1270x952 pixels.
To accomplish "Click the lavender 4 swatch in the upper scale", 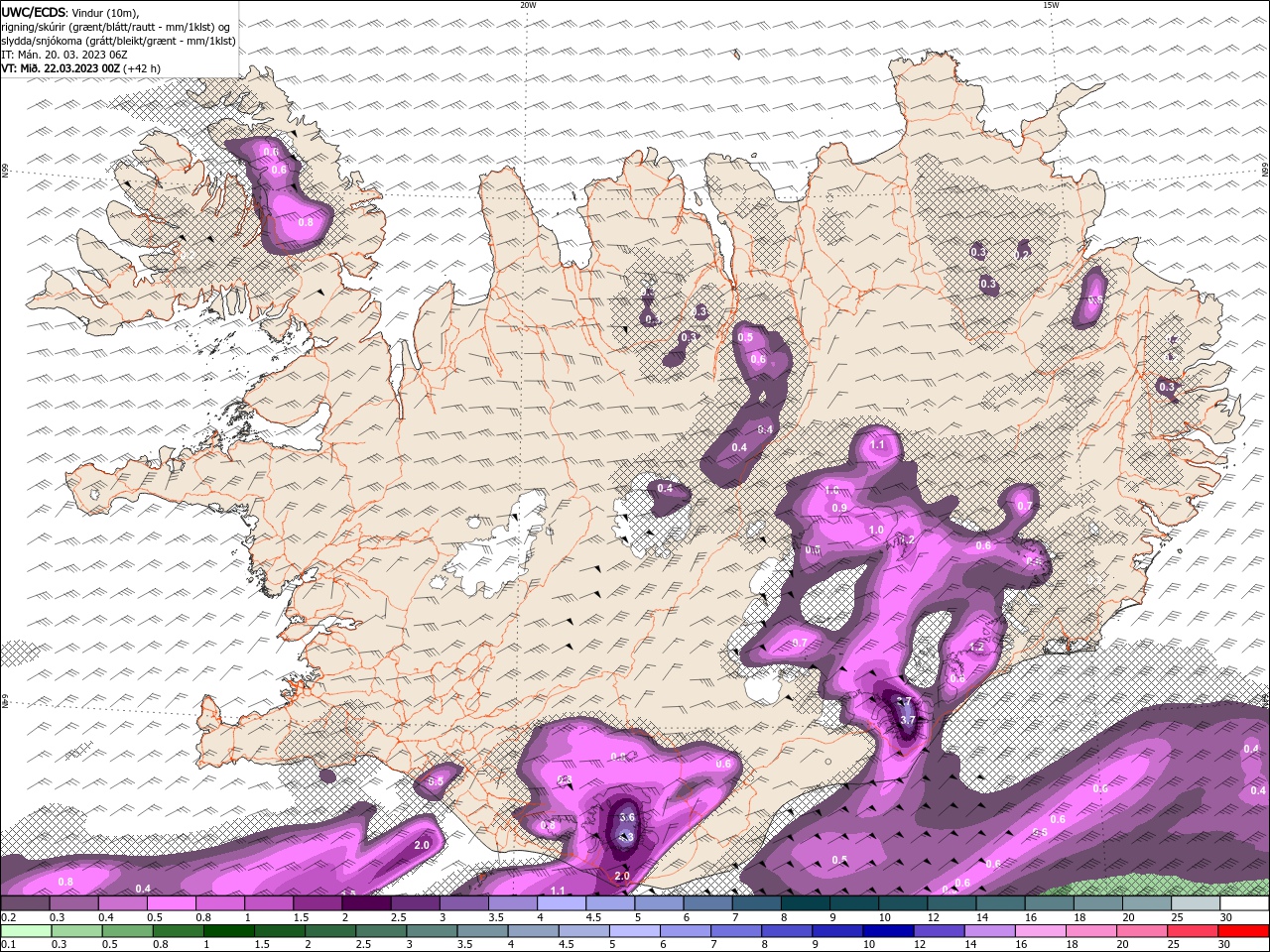I will [562, 903].
